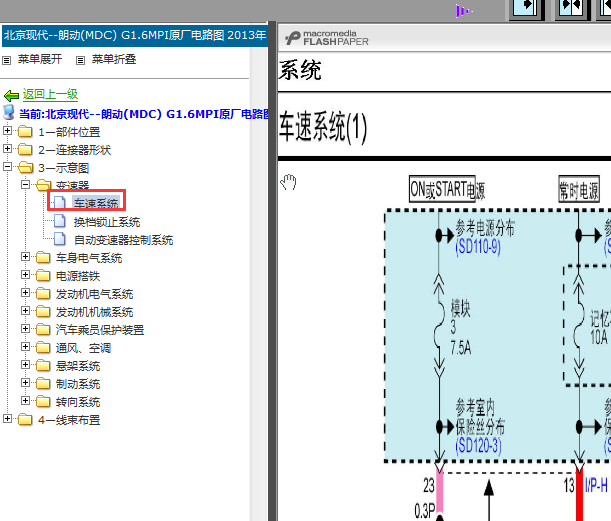Expand the 发动机机械系统 folder
The width and height of the screenshot is (611, 521).
tap(25, 311)
